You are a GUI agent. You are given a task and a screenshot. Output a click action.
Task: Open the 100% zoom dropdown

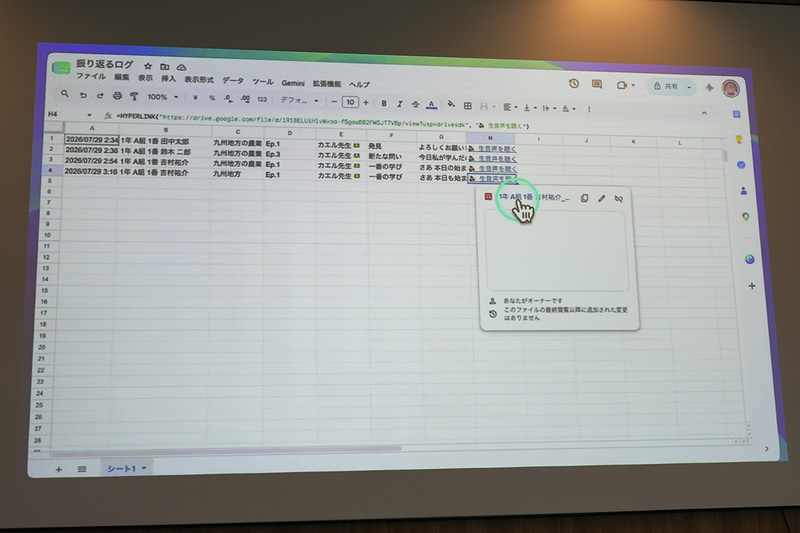163,97
